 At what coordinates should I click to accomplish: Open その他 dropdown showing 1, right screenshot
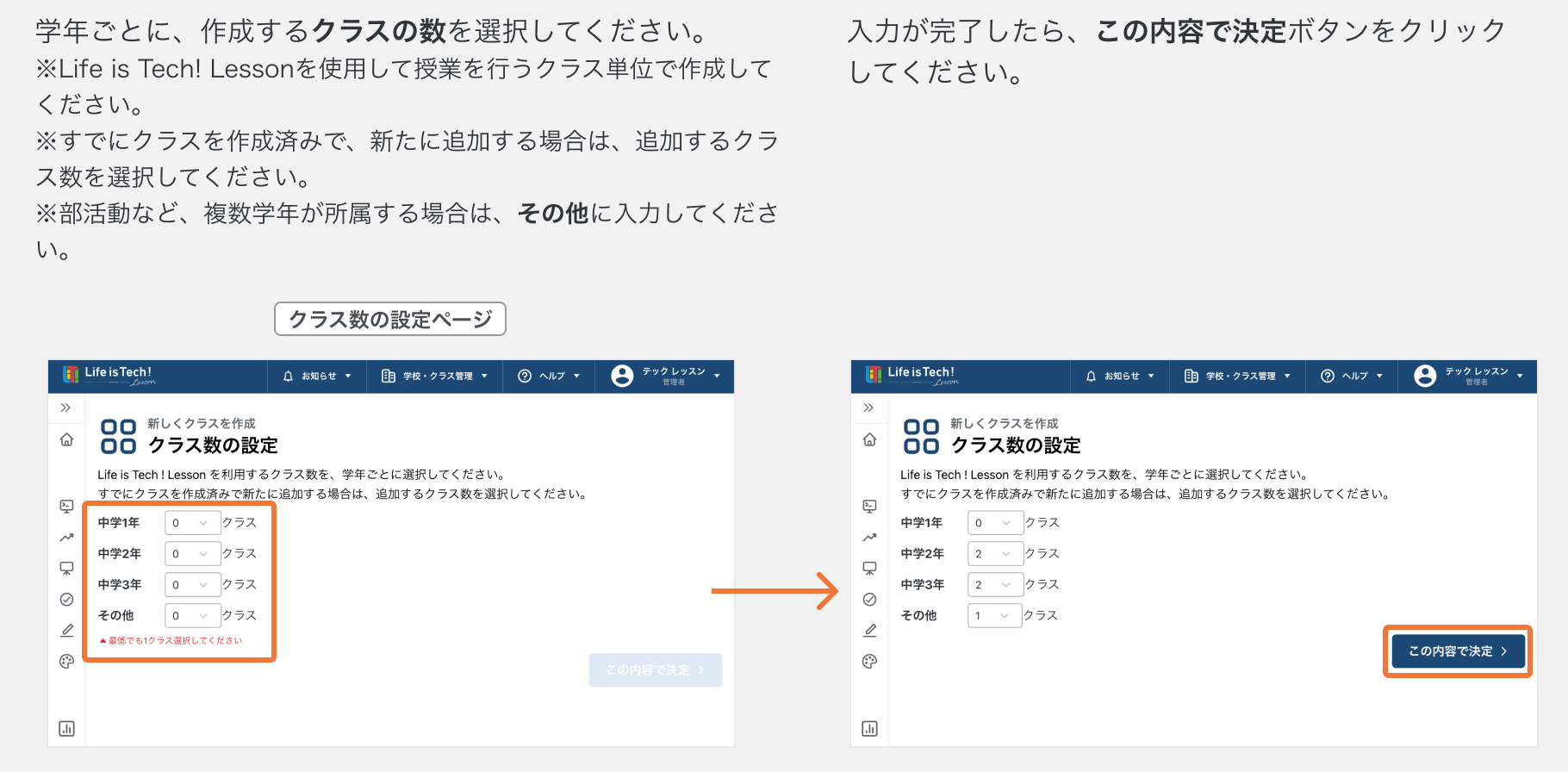(x=994, y=616)
